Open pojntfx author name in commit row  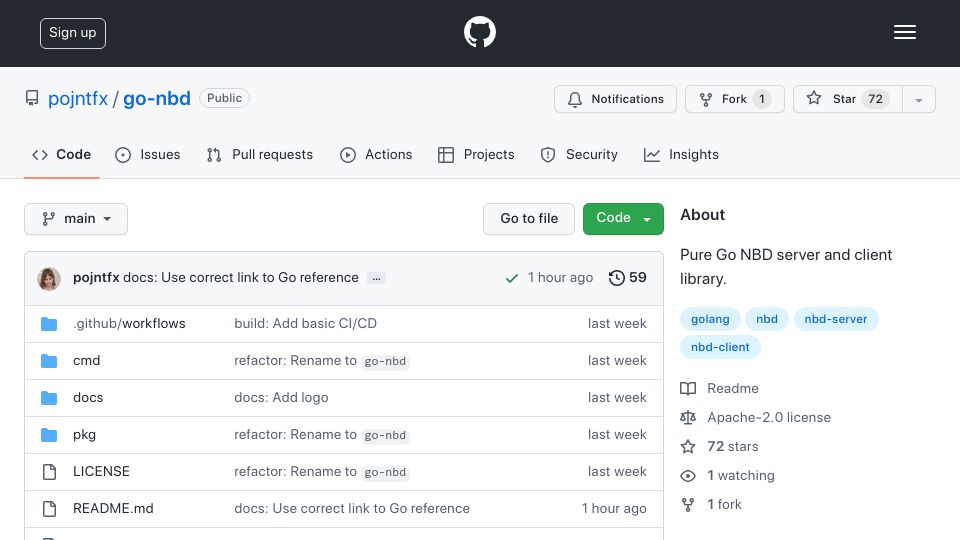tap(96, 278)
